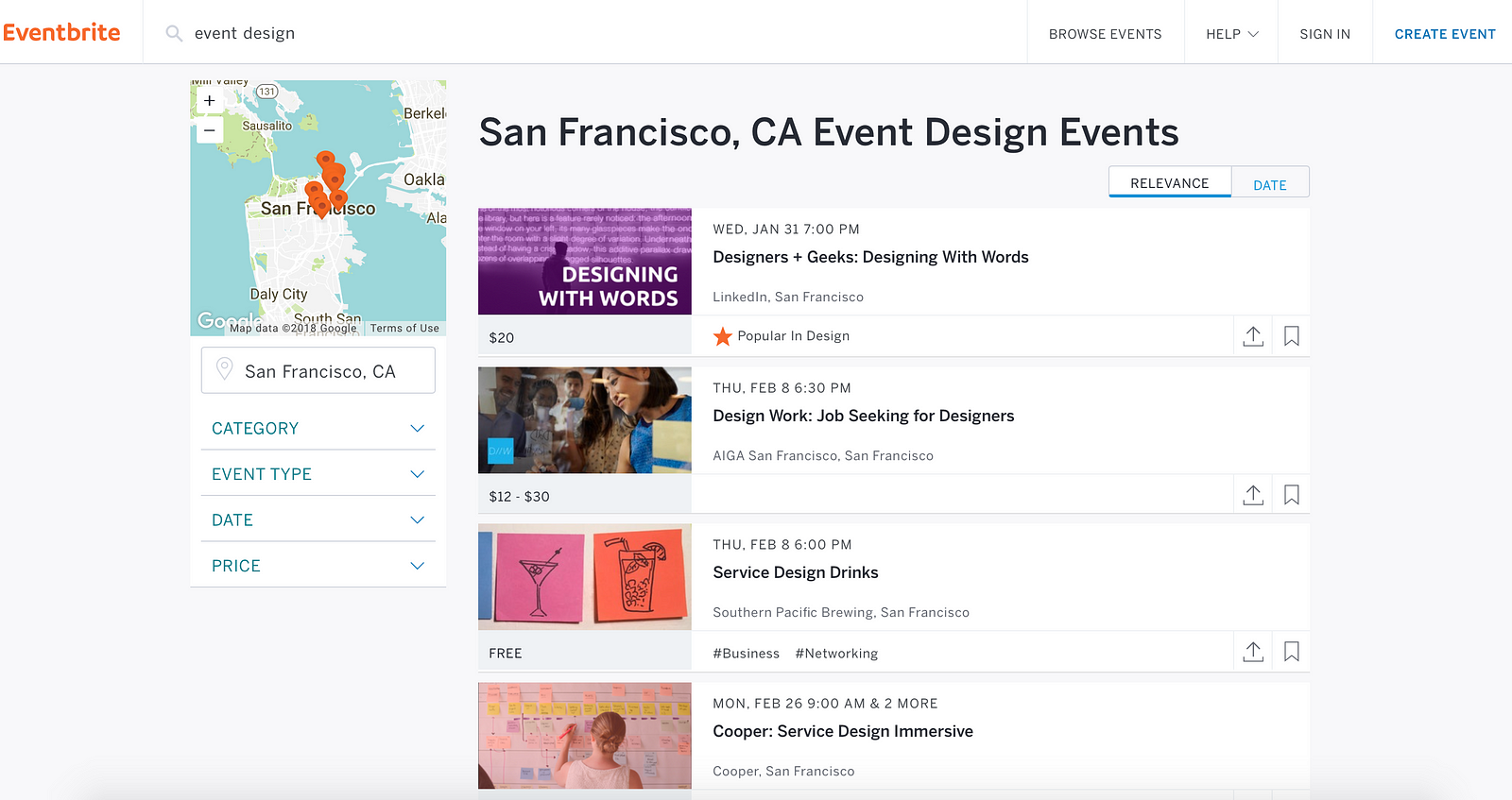
Task: Bookmark the Job Seeking for Designers event
Action: (x=1291, y=495)
